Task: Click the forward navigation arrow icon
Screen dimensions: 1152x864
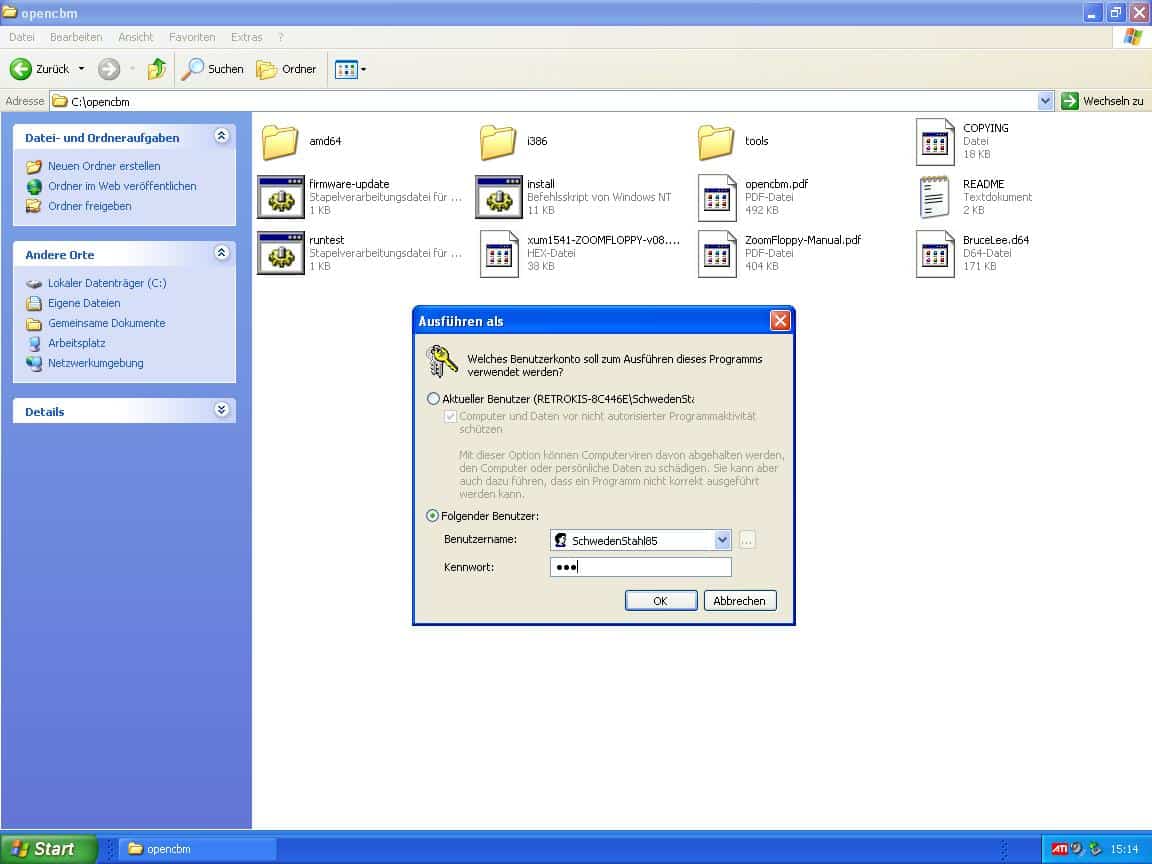Action: [x=109, y=69]
